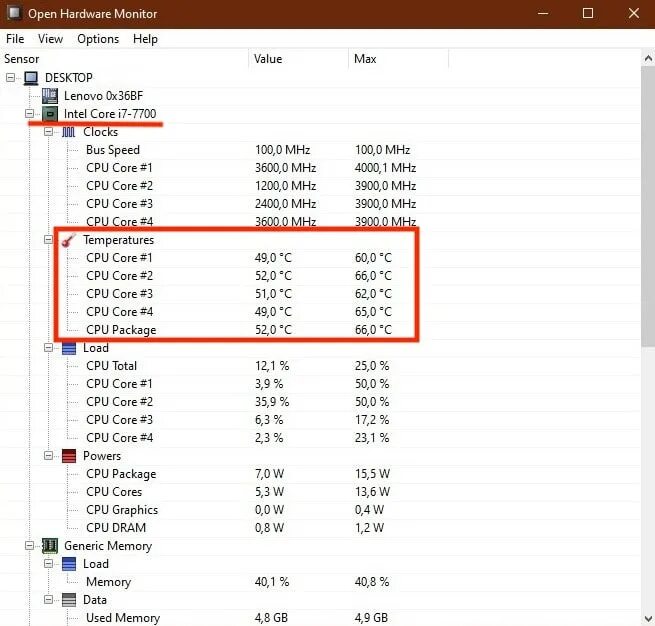The width and height of the screenshot is (655, 626).
Task: Click the Max column header
Action: pos(399,59)
